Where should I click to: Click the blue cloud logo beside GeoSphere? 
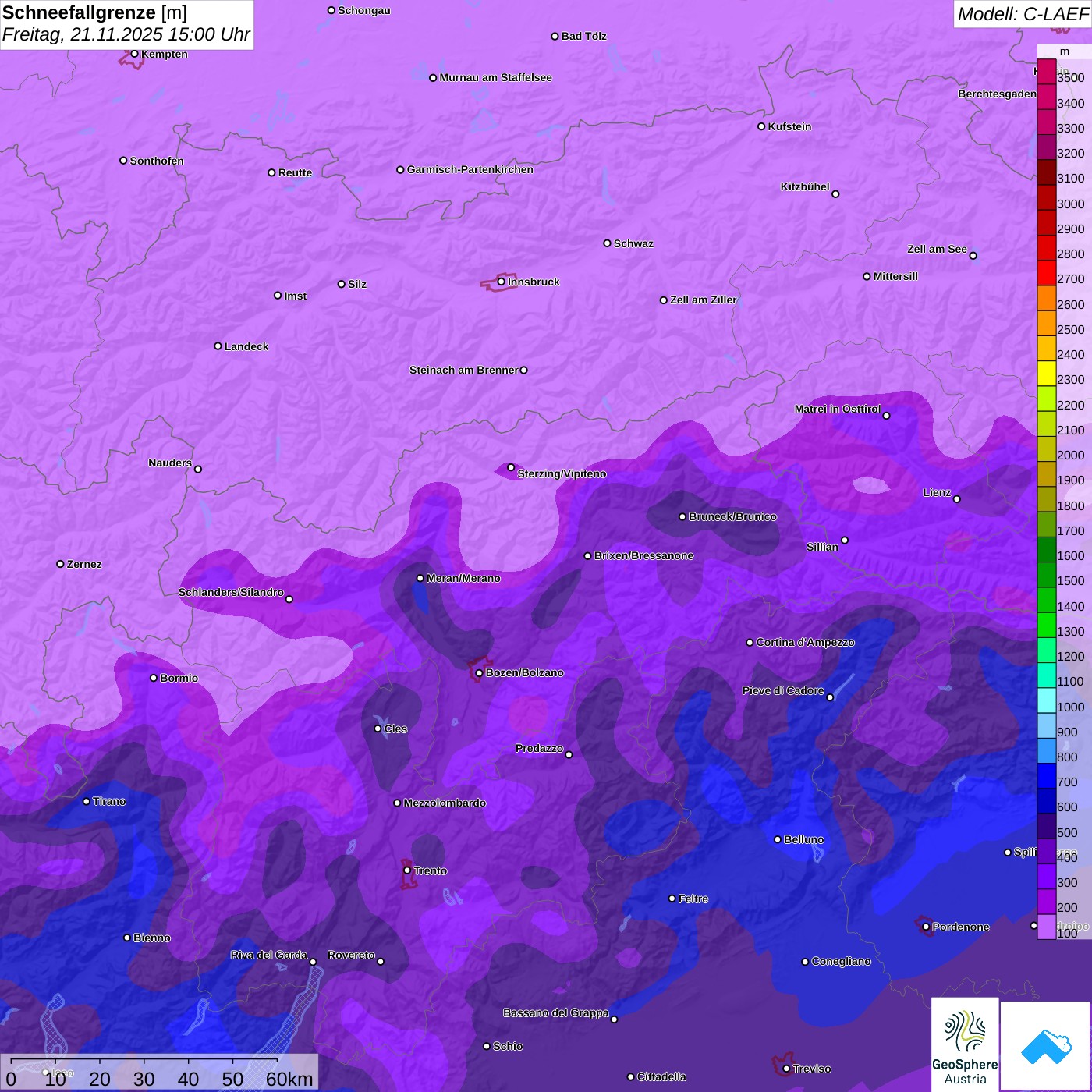pos(1046,1045)
